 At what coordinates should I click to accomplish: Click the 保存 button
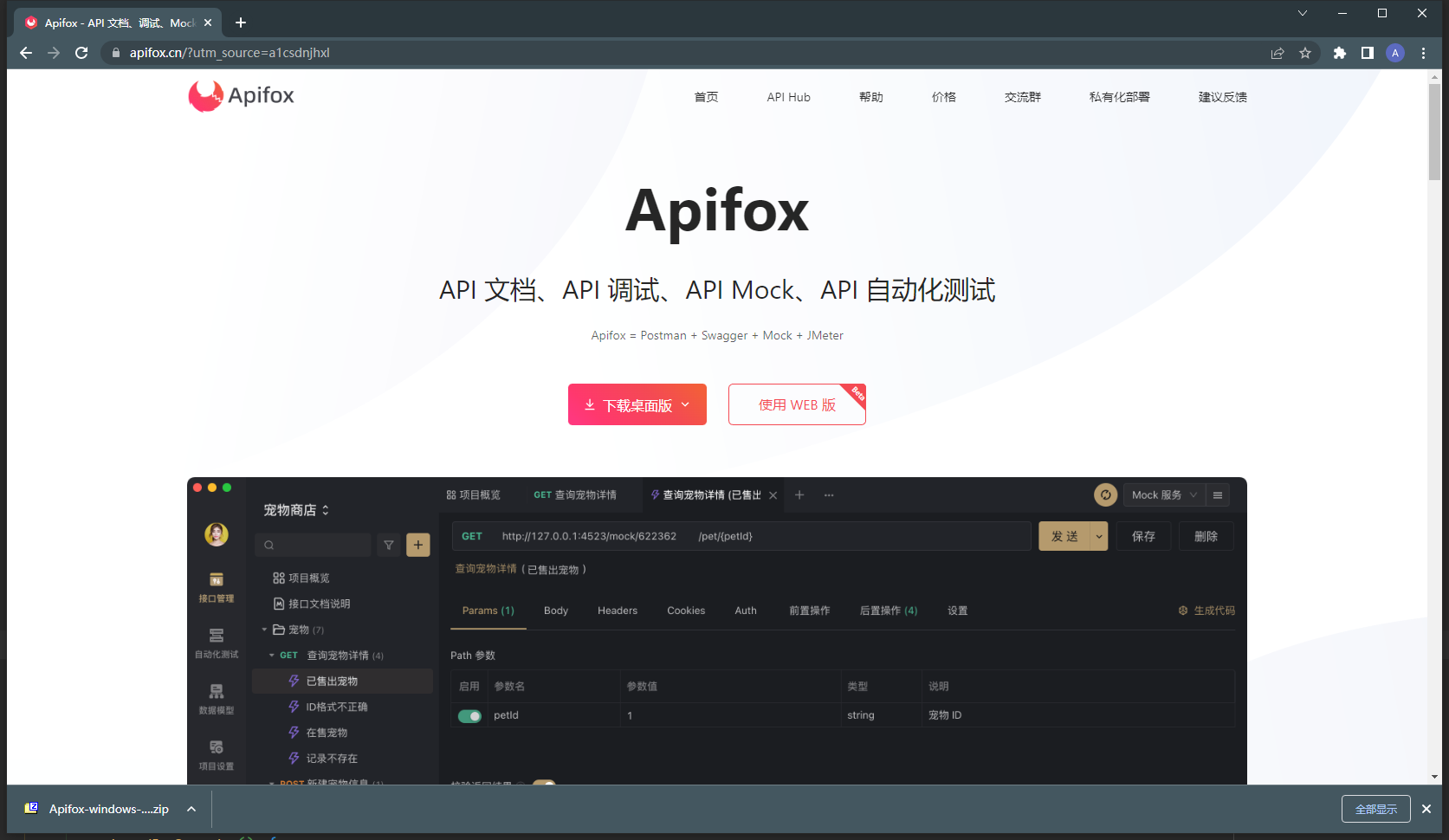[1143, 536]
